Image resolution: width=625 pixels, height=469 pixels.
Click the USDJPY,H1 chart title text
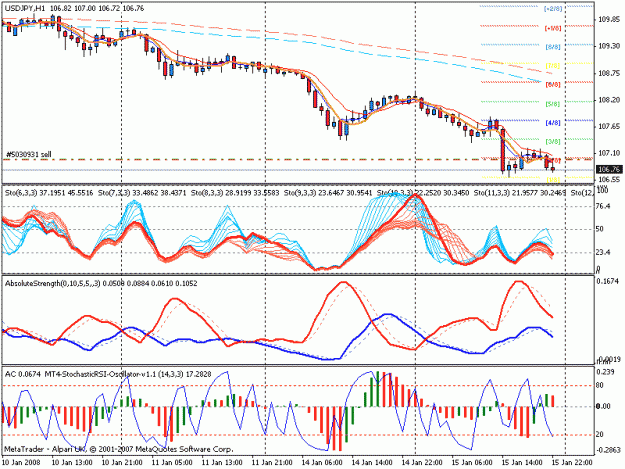[x=25, y=8]
